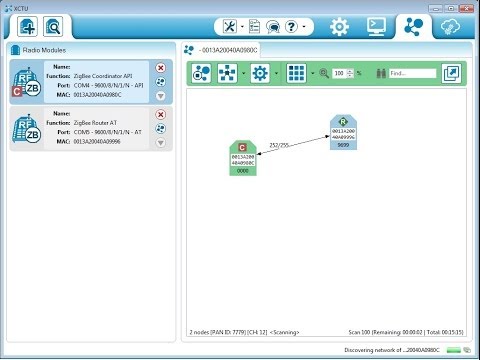
Task: Open the Help question mark icon
Action: tap(291, 26)
